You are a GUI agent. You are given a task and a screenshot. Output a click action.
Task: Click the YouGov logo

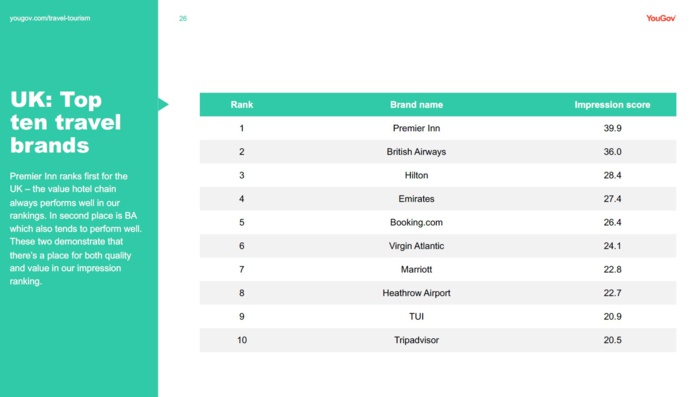point(660,18)
